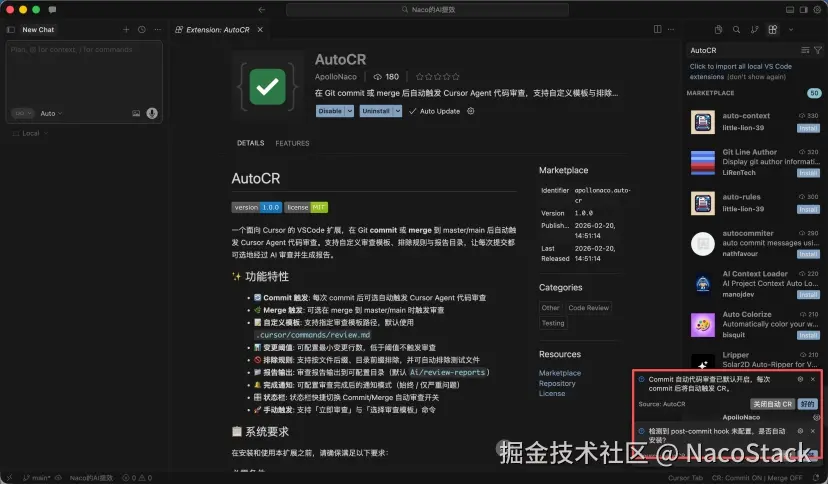The width and height of the screenshot is (828, 484).
Task: Open the Search sidebar icon
Action: tap(736, 30)
